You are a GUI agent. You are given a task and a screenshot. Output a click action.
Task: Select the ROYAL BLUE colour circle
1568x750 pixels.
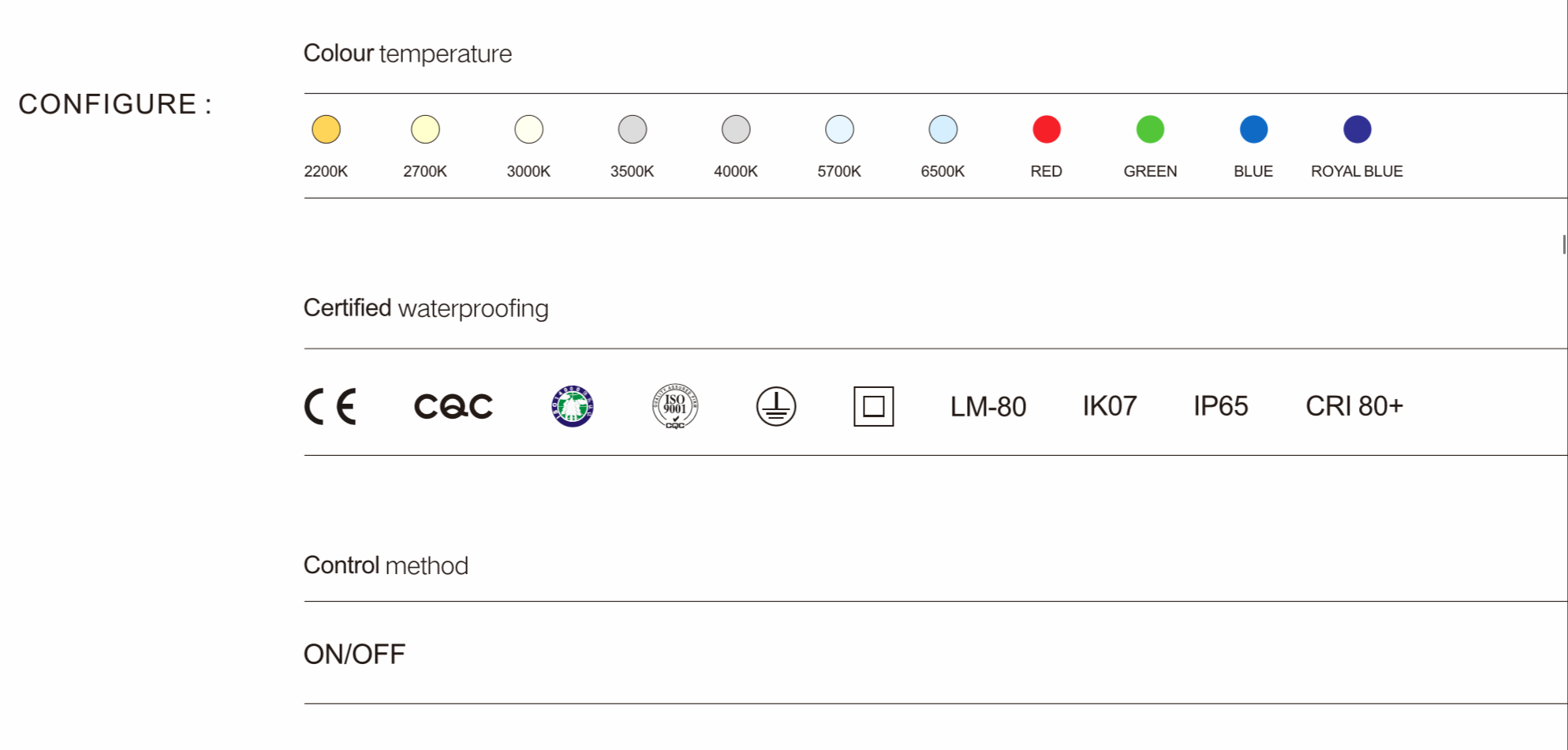1357,129
